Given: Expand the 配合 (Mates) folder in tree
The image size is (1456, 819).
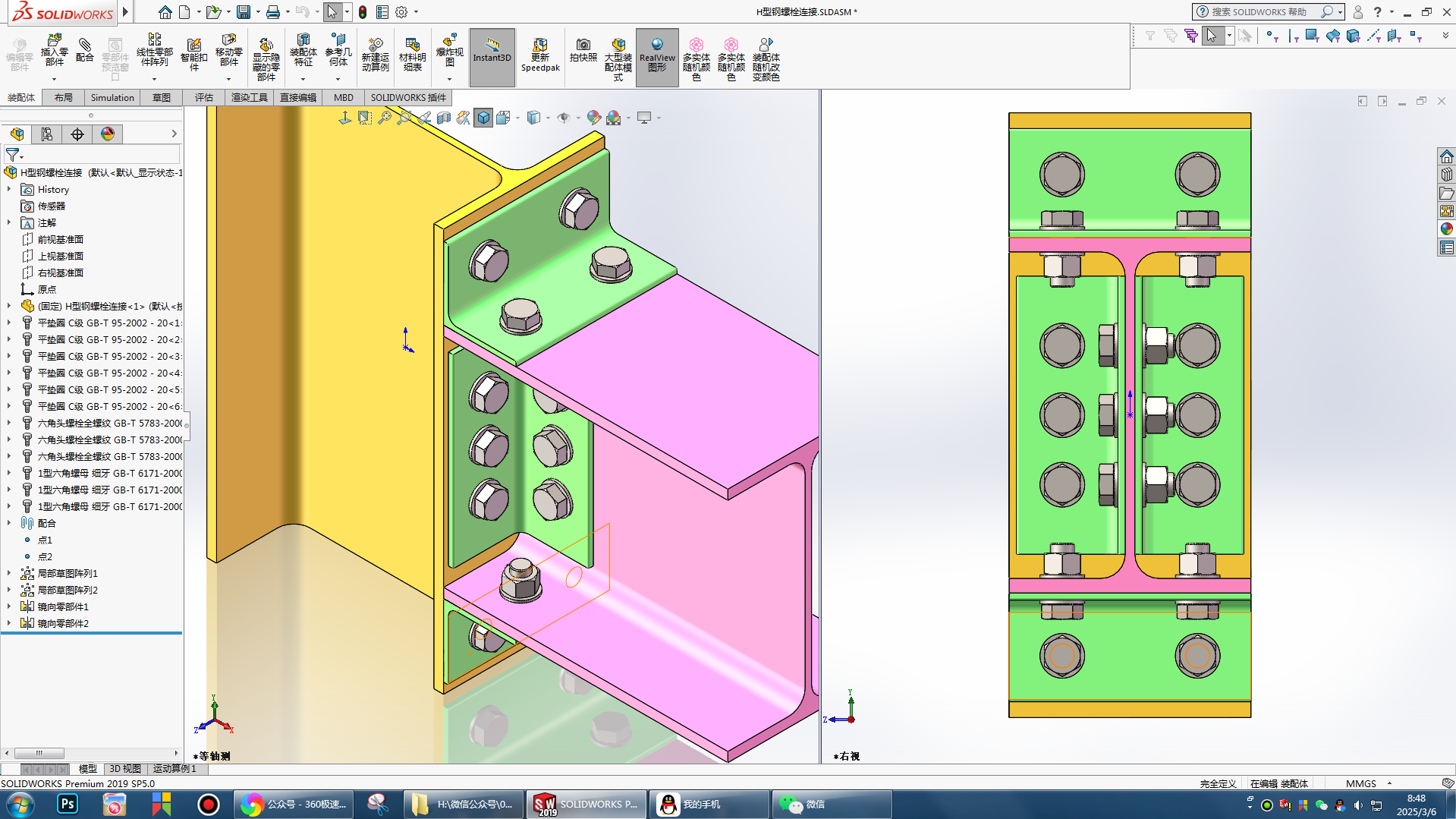Looking at the screenshot, I should pos(9,523).
